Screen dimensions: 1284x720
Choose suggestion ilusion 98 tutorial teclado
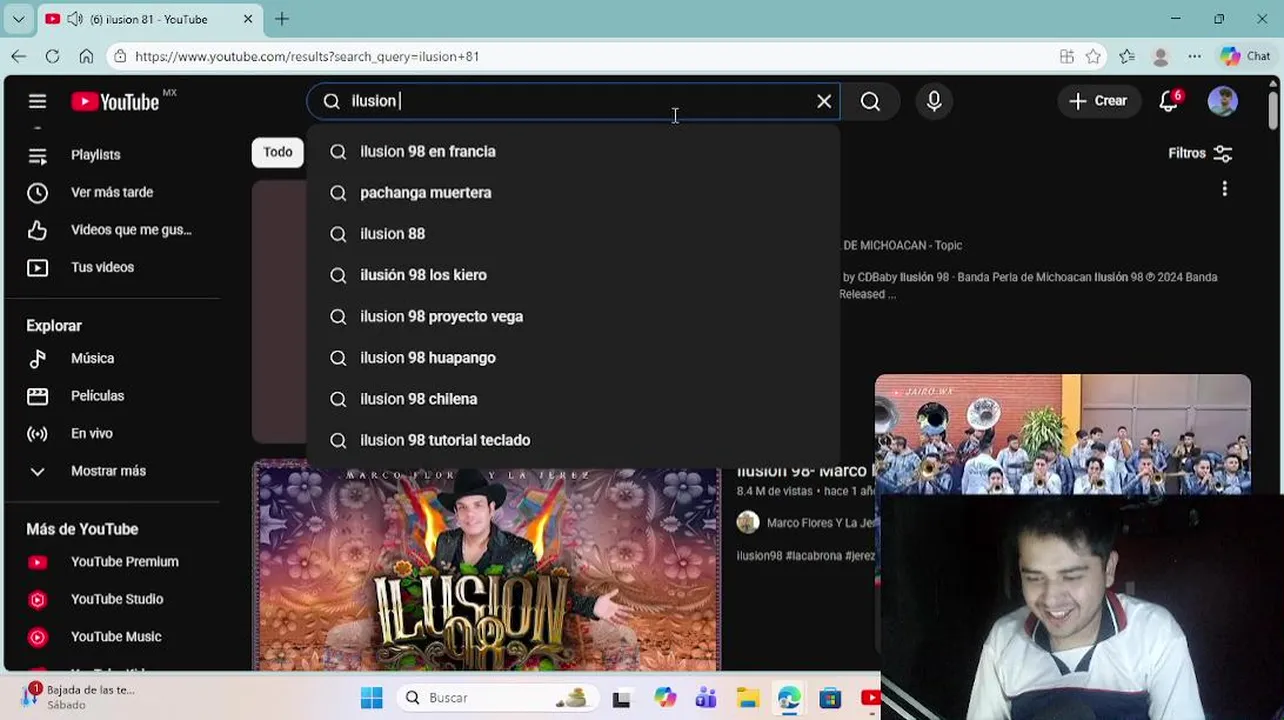573,440
